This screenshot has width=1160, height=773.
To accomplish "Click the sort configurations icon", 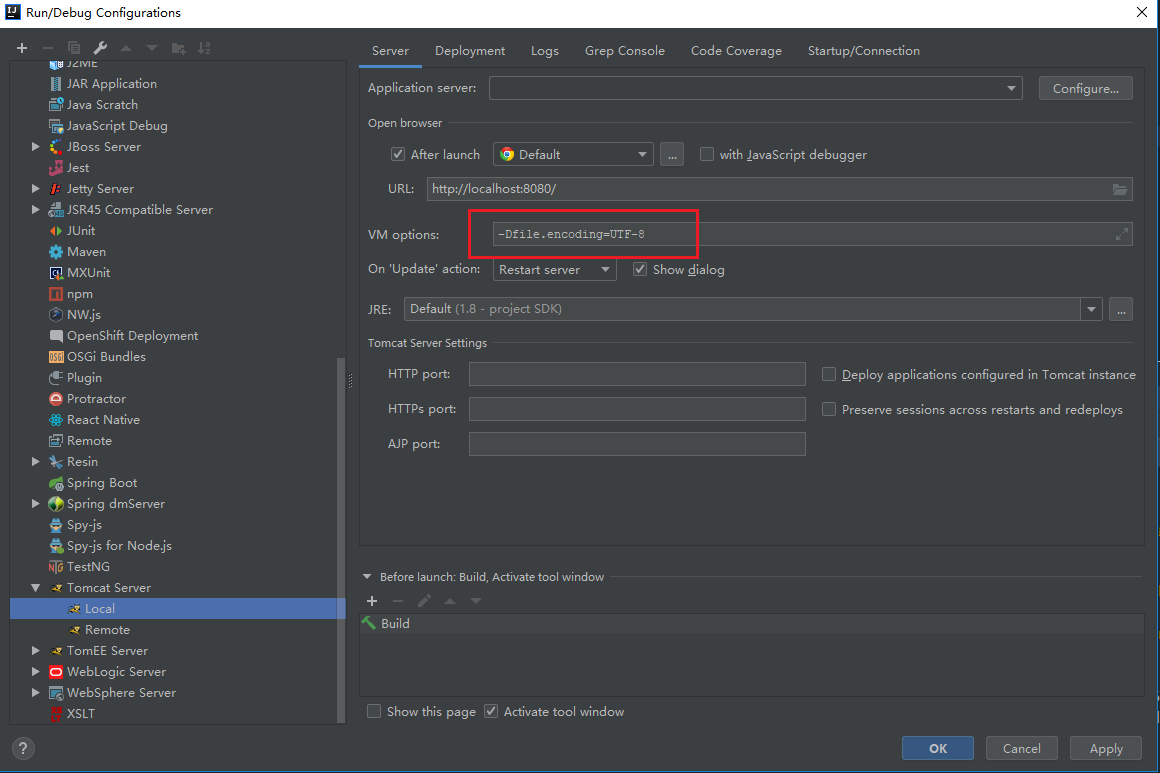I will point(204,48).
